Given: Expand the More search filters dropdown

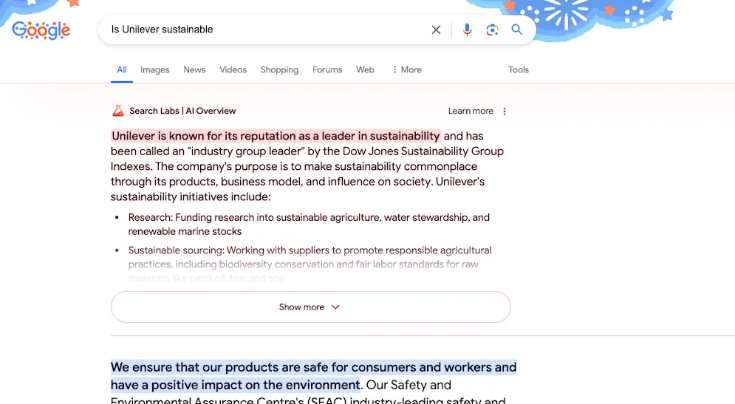Looking at the screenshot, I should tap(406, 70).
